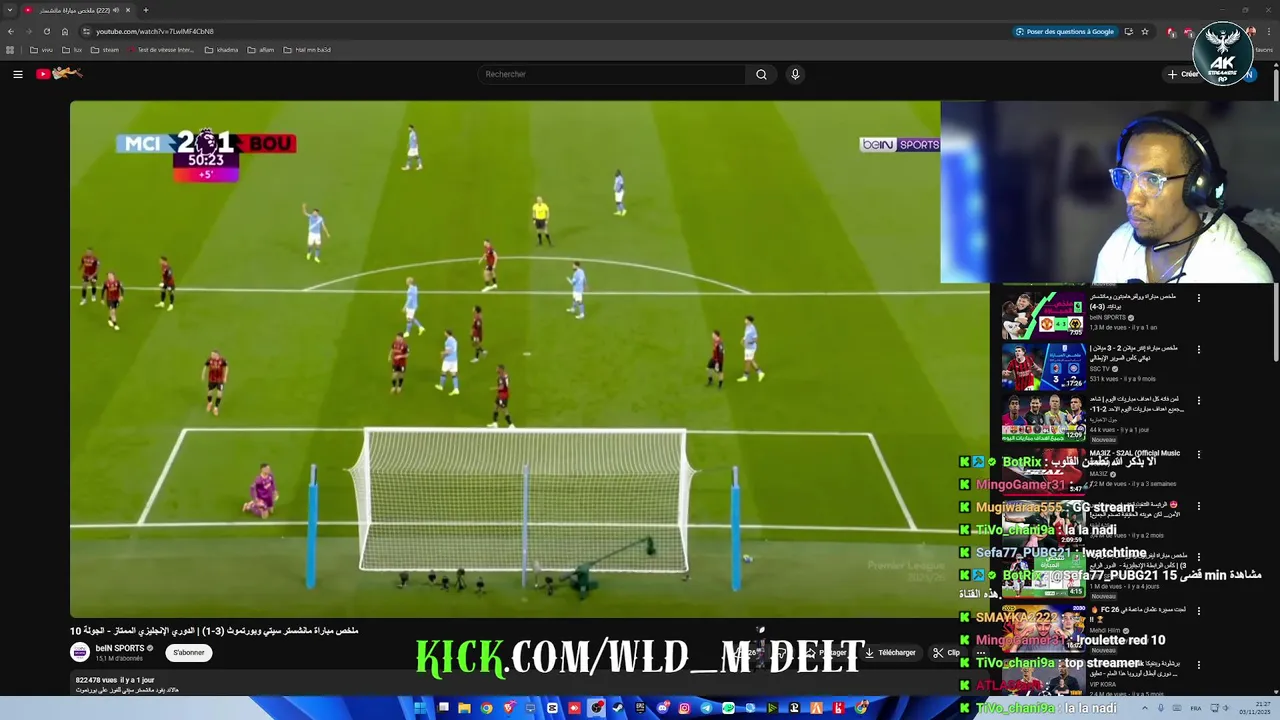
Task: Go back with browser back arrow
Action: tap(11, 31)
